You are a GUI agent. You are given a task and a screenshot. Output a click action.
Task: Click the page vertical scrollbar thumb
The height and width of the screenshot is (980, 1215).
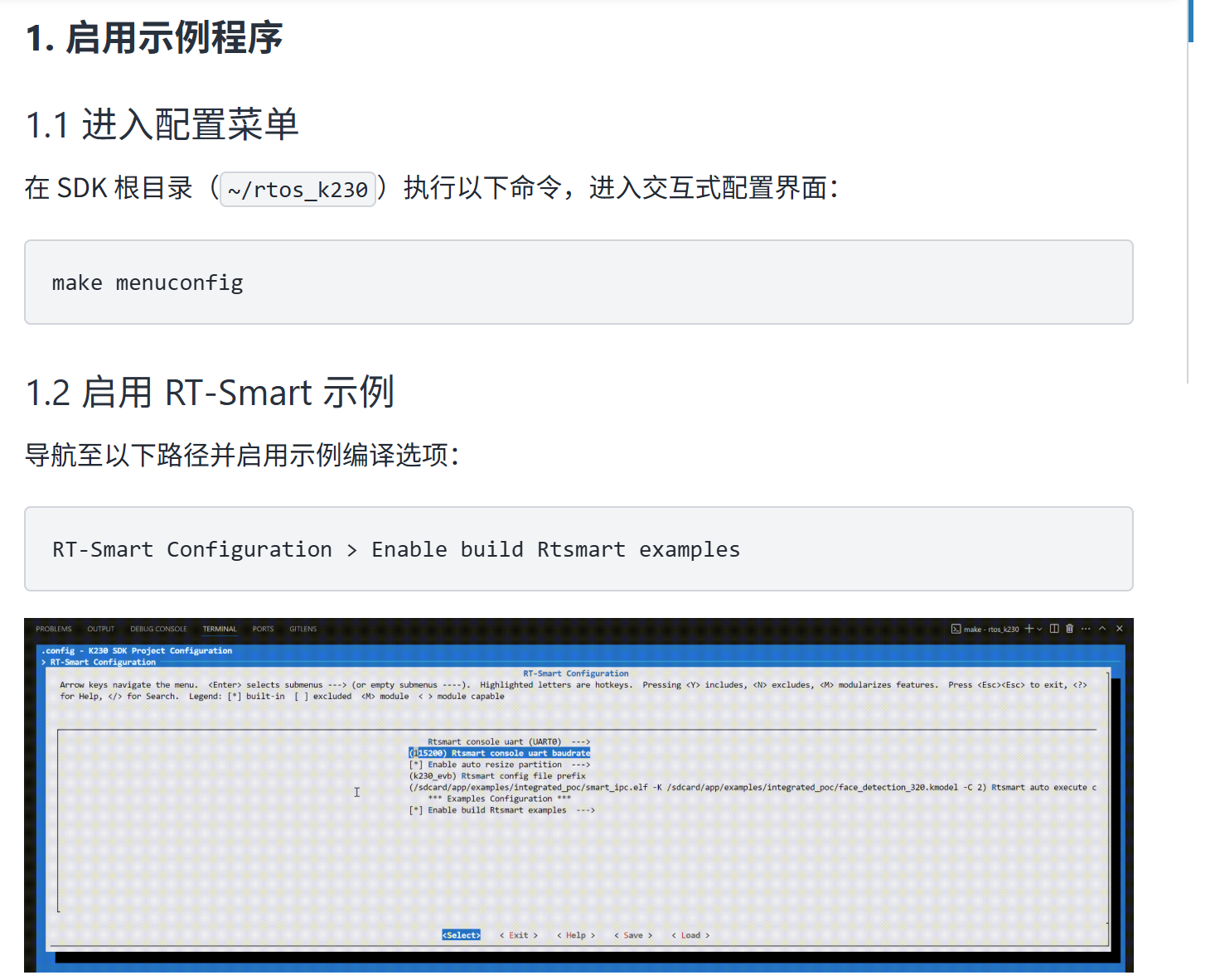click(x=1190, y=21)
